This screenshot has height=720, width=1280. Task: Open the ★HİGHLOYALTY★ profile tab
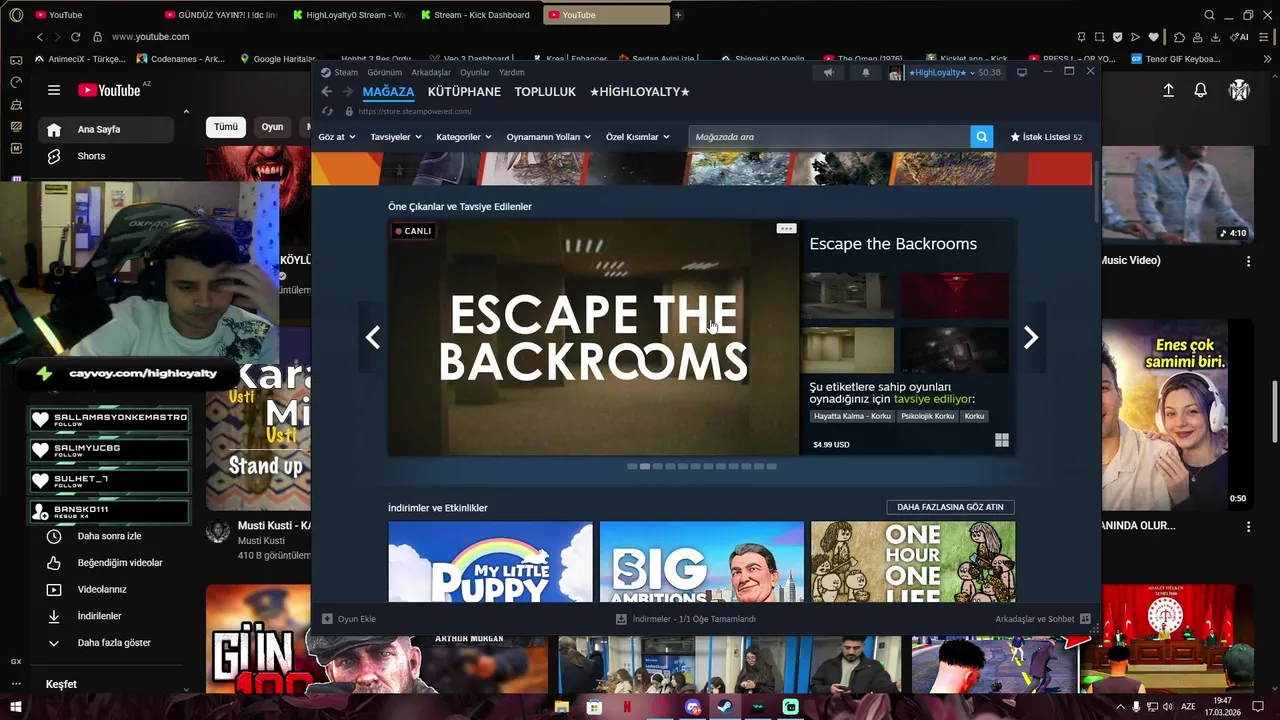point(640,92)
